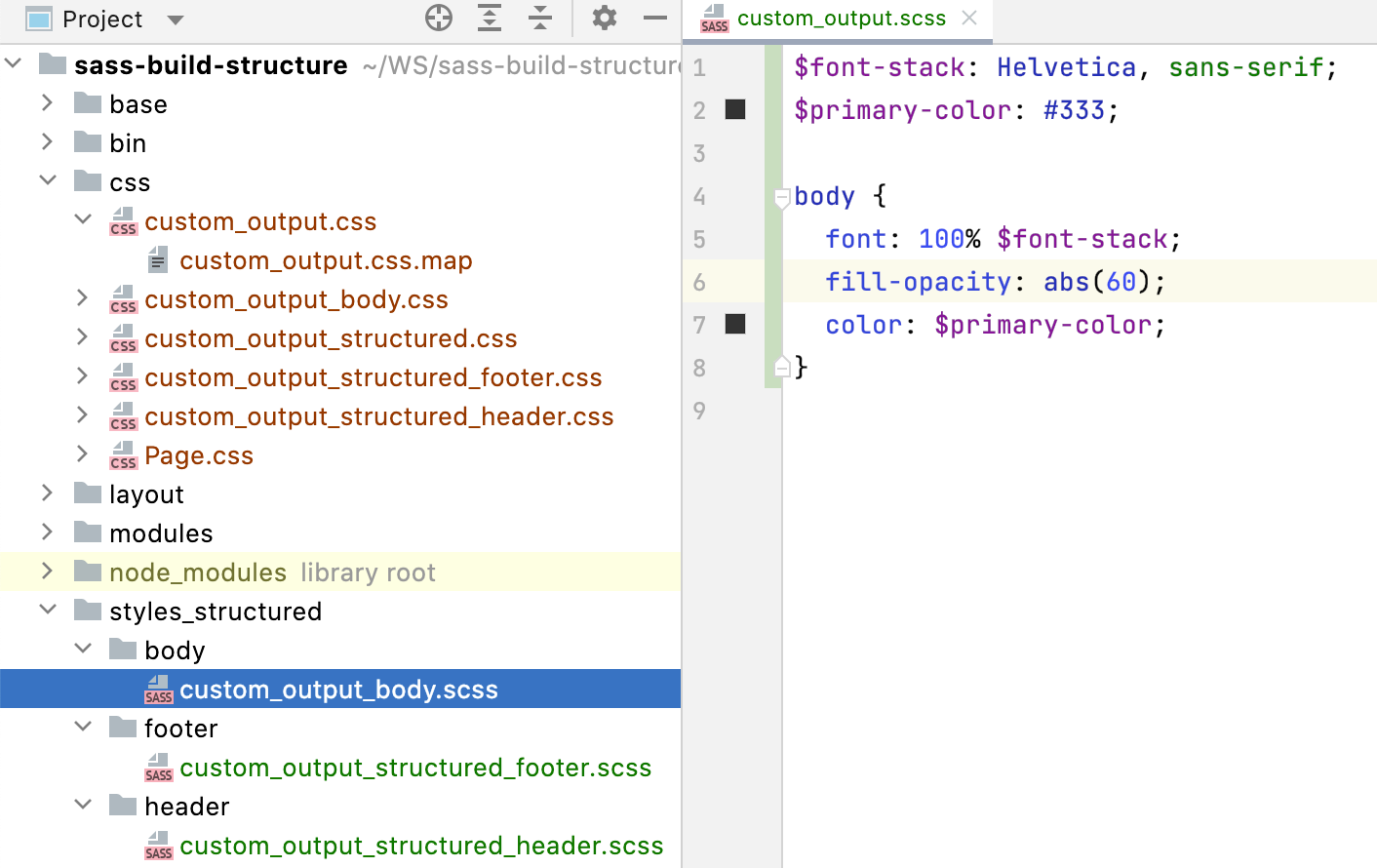The image size is (1377, 868).
Task: Click line number 5 in the gutter
Action: click(x=699, y=238)
